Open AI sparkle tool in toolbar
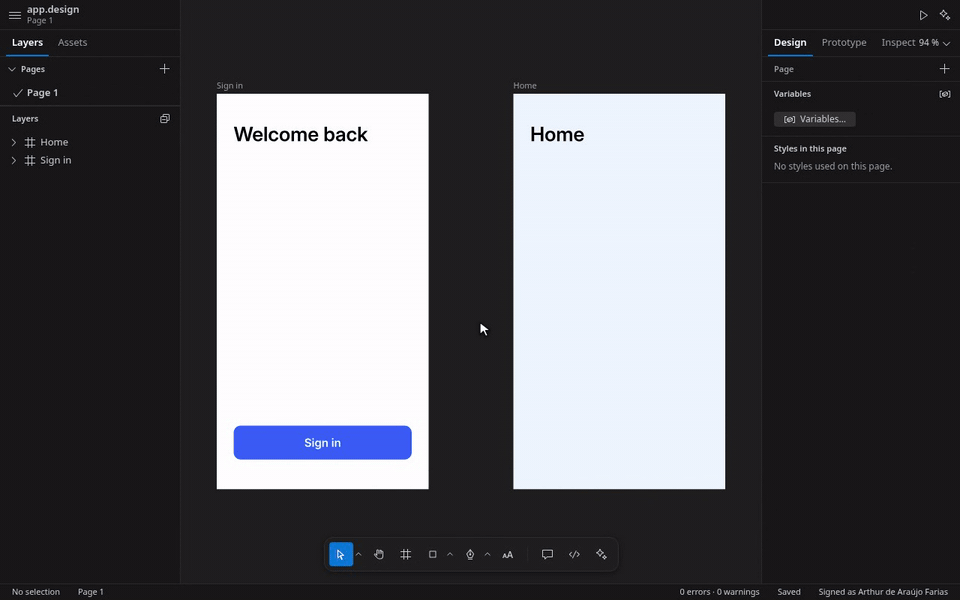This screenshot has height=600, width=960. click(601, 555)
